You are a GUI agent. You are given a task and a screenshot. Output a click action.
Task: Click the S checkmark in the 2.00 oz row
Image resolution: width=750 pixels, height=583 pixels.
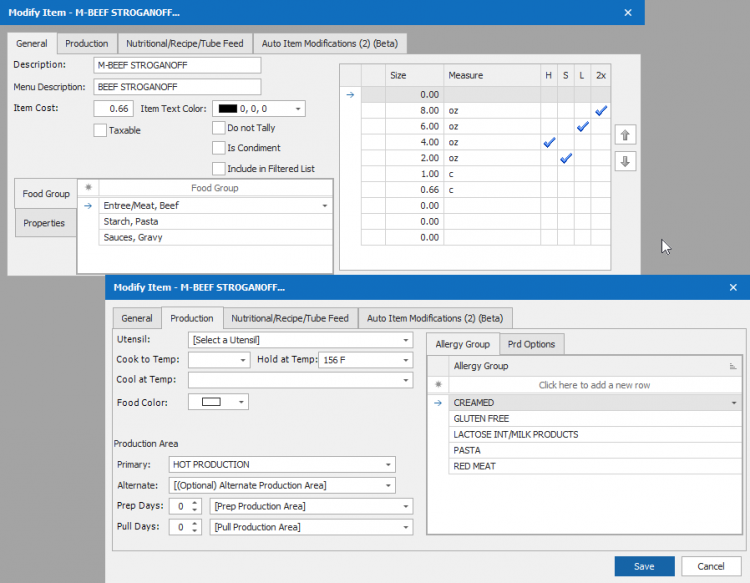click(x=565, y=159)
